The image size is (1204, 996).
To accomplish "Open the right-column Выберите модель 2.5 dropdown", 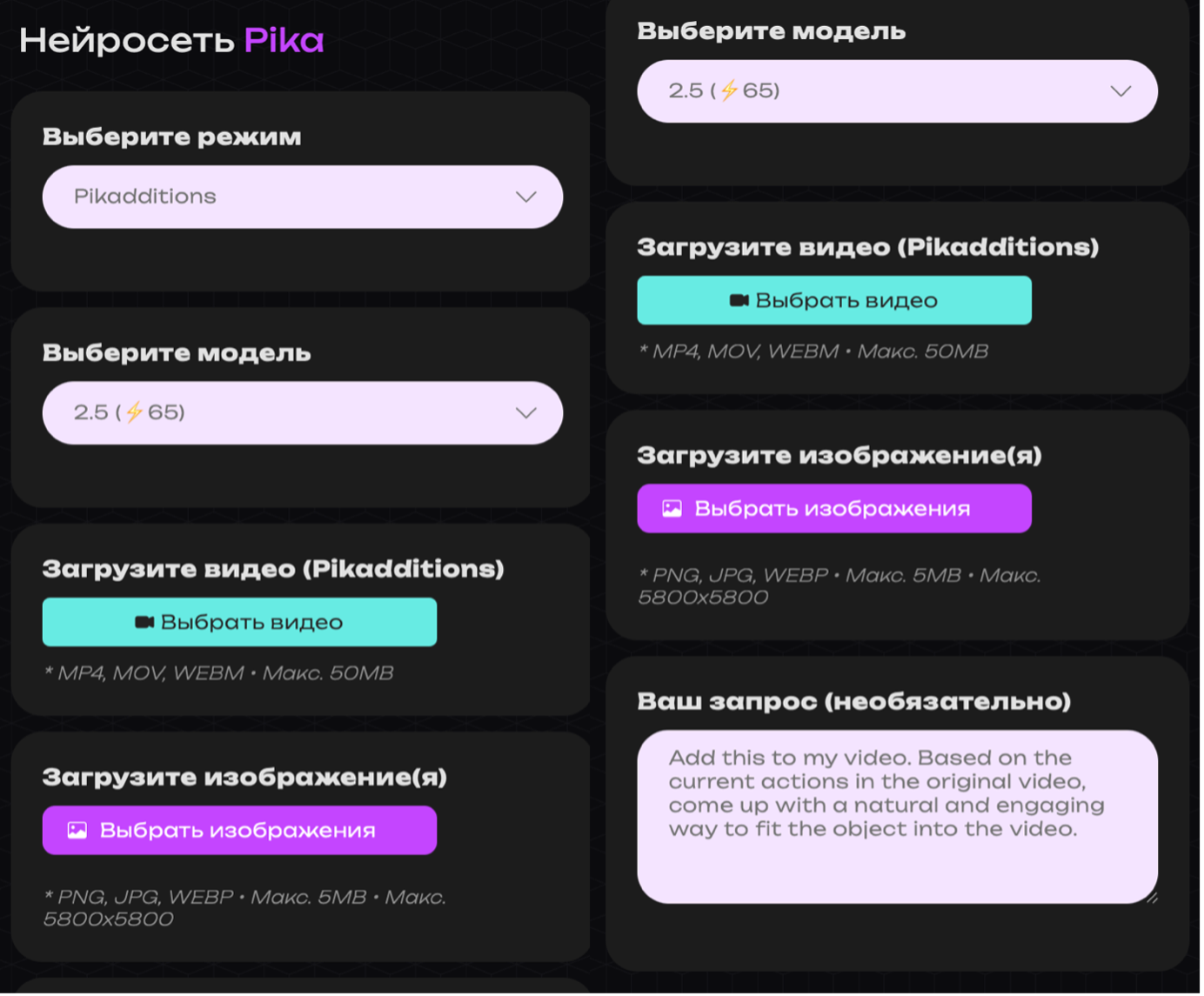I will [x=896, y=91].
